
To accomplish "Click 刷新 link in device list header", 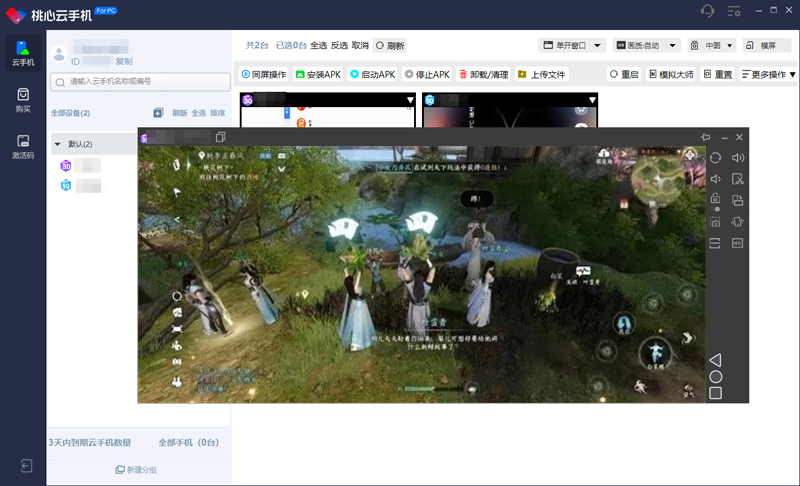I will [180, 113].
